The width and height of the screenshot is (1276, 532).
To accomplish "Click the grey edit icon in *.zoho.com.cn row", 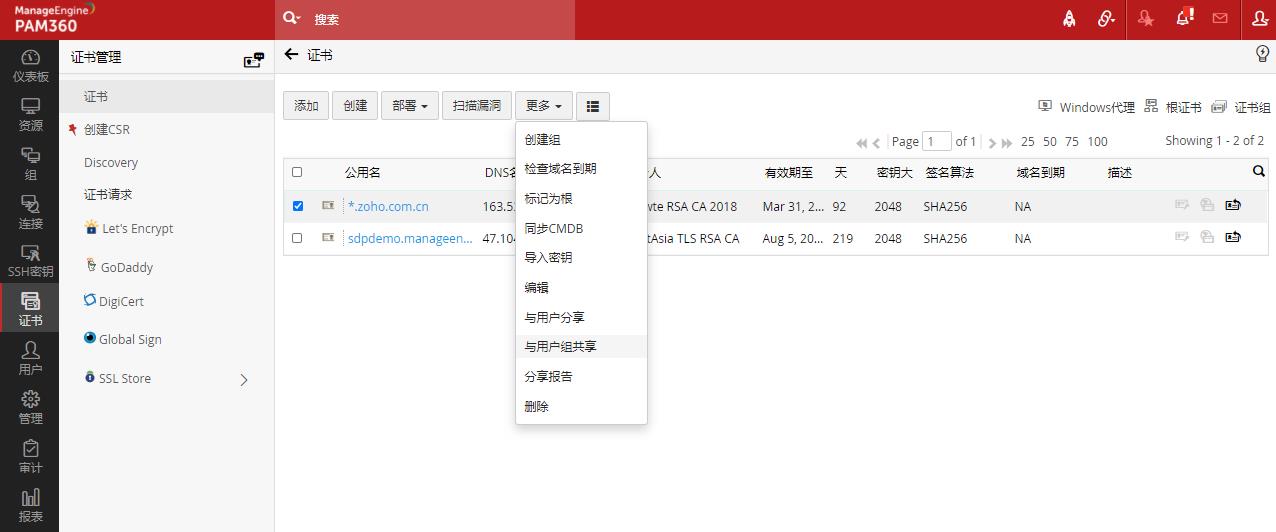I will pyautogui.click(x=1182, y=205).
